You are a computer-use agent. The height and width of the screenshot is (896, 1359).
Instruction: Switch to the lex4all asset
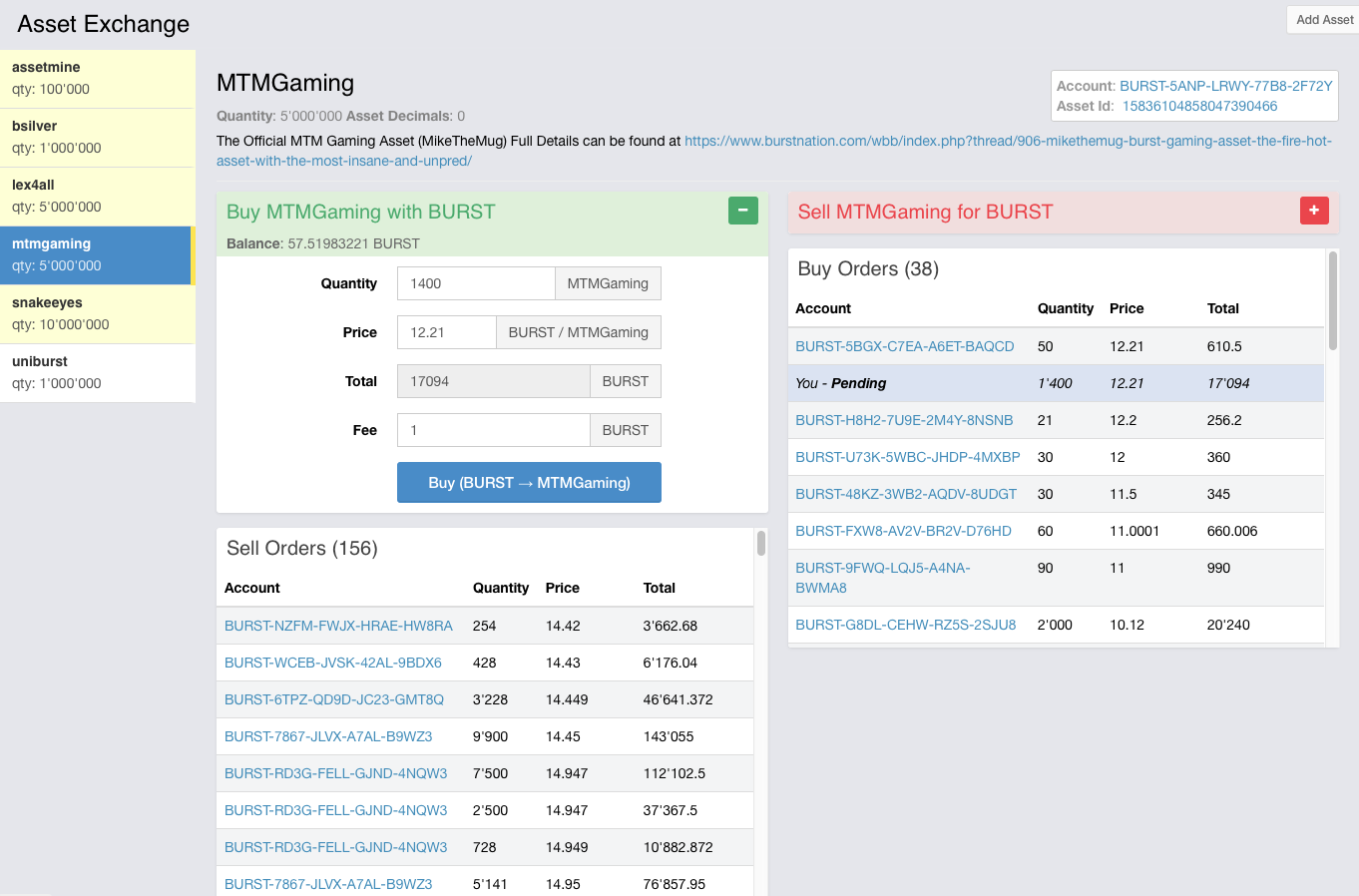point(97,197)
